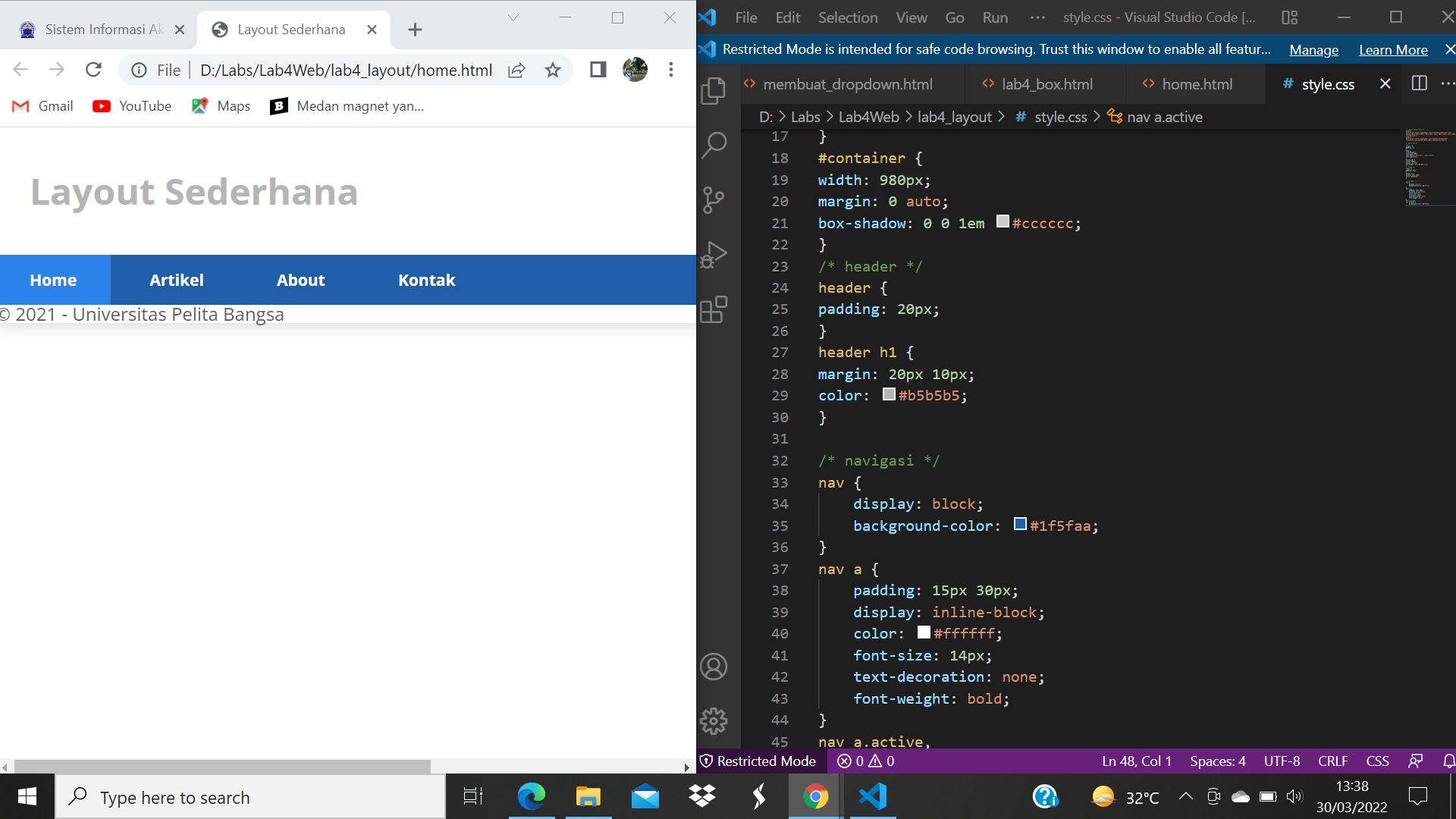Open the Run and Debug panel
Image resolution: width=1456 pixels, height=819 pixels.
pos(714,254)
